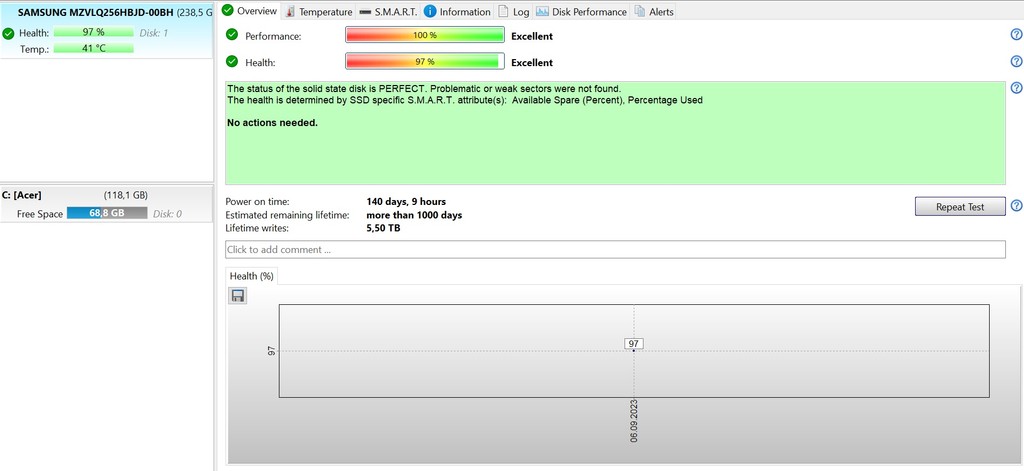Image resolution: width=1024 pixels, height=471 pixels.
Task: Select the C: [Acer] partition entry
Action: pos(106,204)
